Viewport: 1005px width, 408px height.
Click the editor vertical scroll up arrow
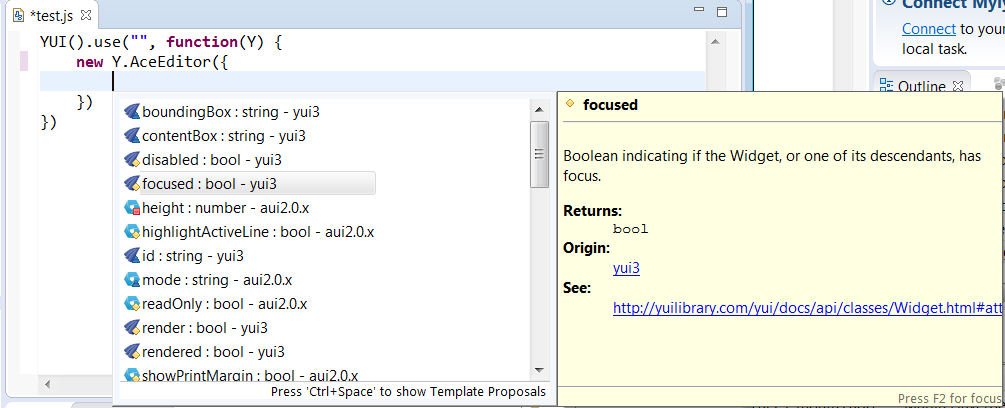tap(715, 42)
